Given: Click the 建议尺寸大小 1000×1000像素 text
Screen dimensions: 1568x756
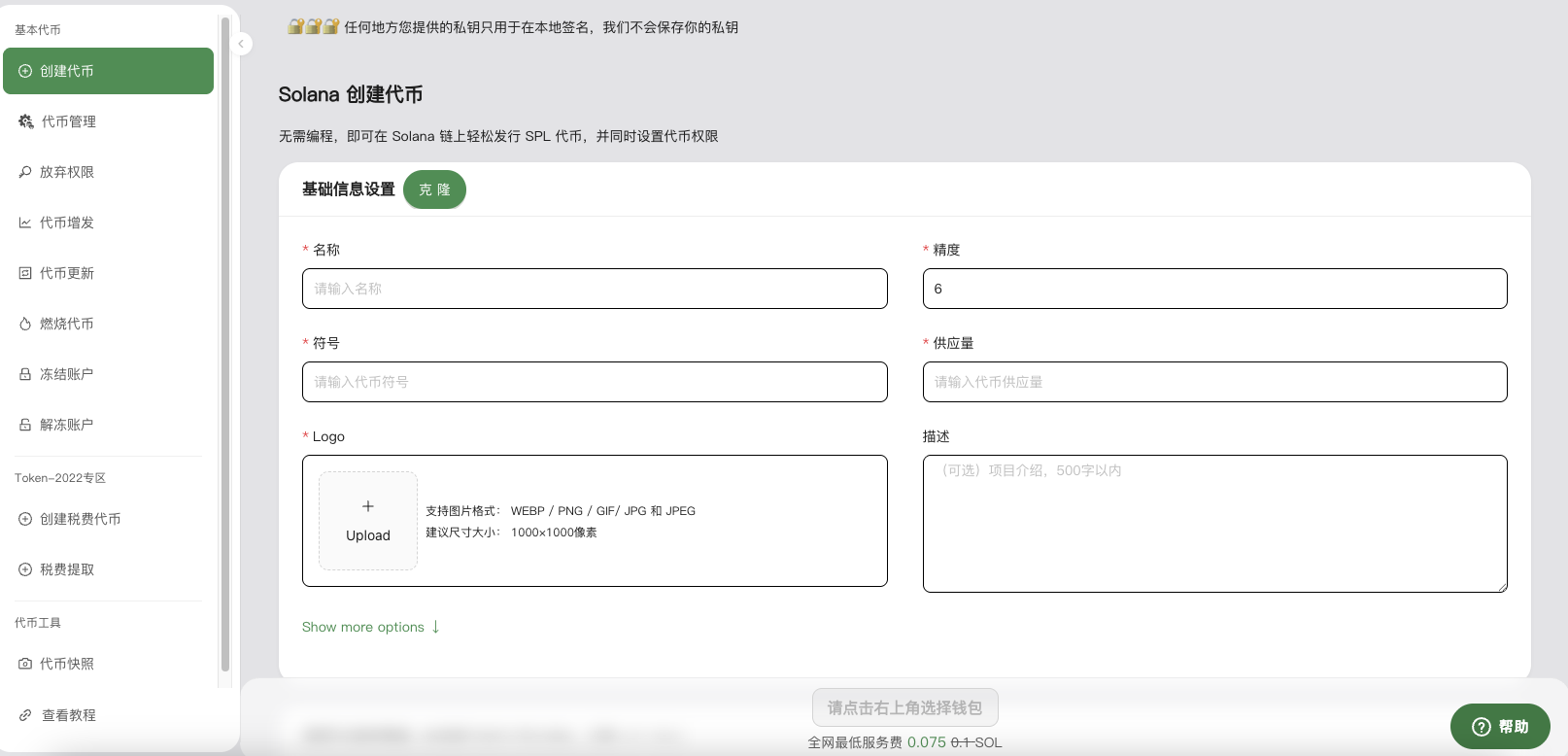Looking at the screenshot, I should [x=511, y=533].
